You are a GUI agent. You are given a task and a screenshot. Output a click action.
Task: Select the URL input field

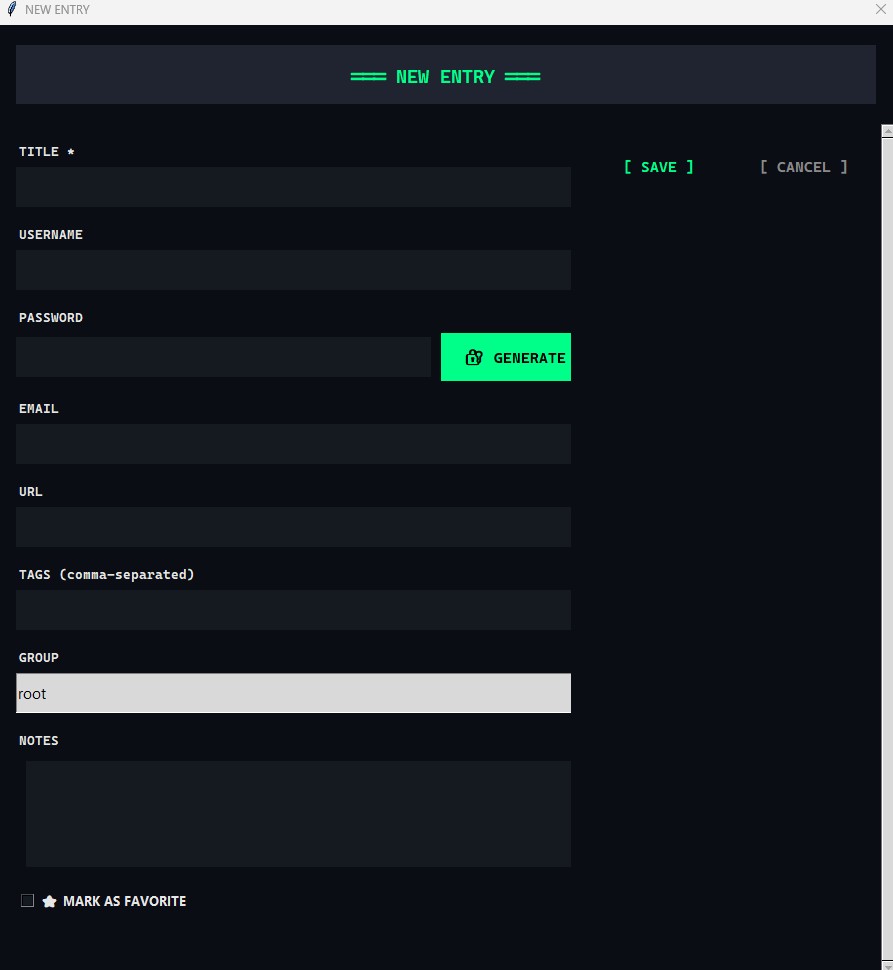pyautogui.click(x=293, y=527)
